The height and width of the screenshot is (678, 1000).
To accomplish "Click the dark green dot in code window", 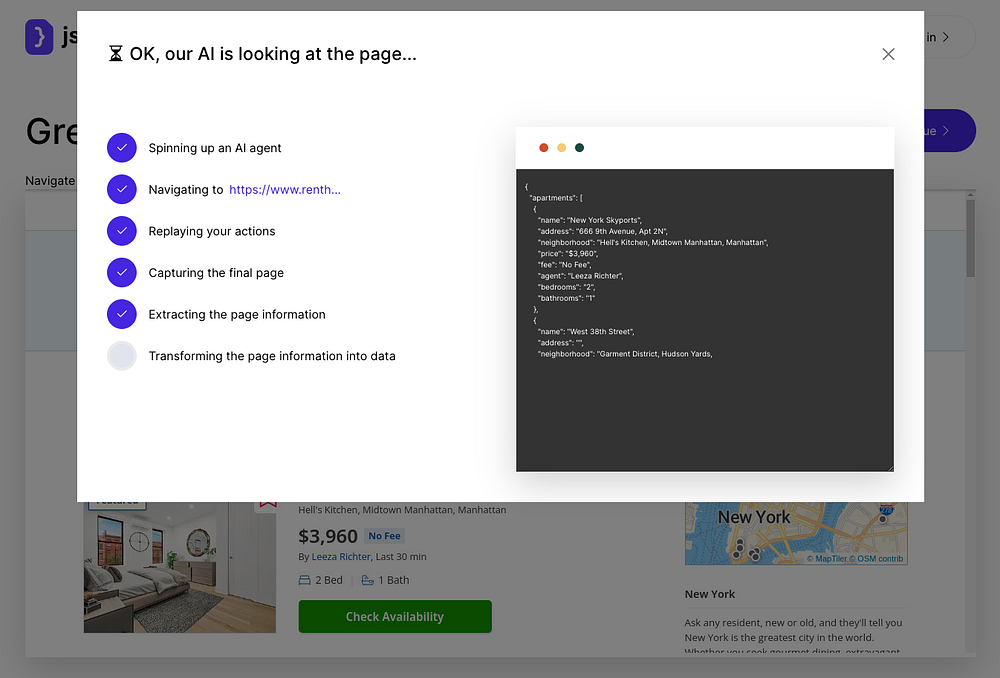I will point(579,148).
